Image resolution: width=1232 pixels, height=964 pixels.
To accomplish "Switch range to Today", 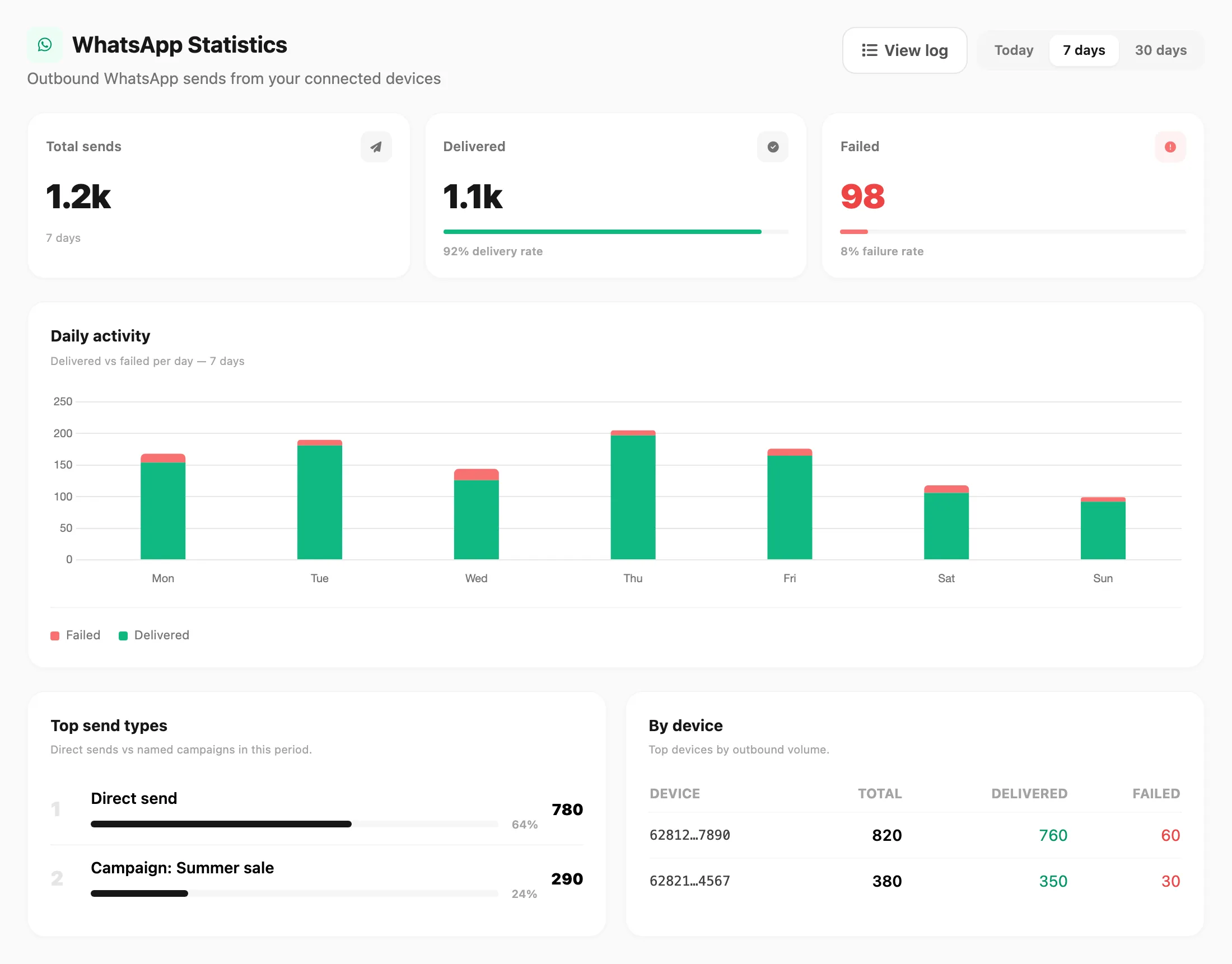I will (x=1014, y=50).
